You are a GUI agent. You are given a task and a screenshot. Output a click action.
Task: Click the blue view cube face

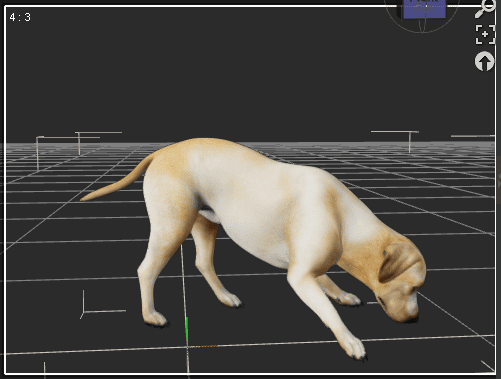click(424, 9)
